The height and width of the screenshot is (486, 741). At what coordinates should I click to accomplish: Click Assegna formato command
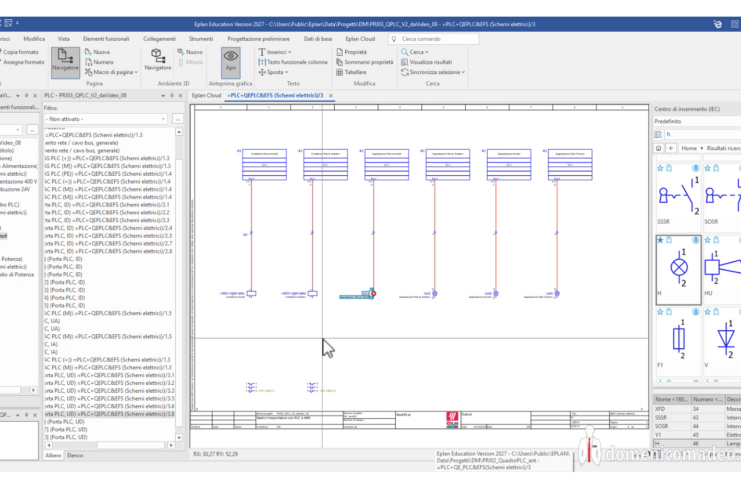click(x=22, y=62)
